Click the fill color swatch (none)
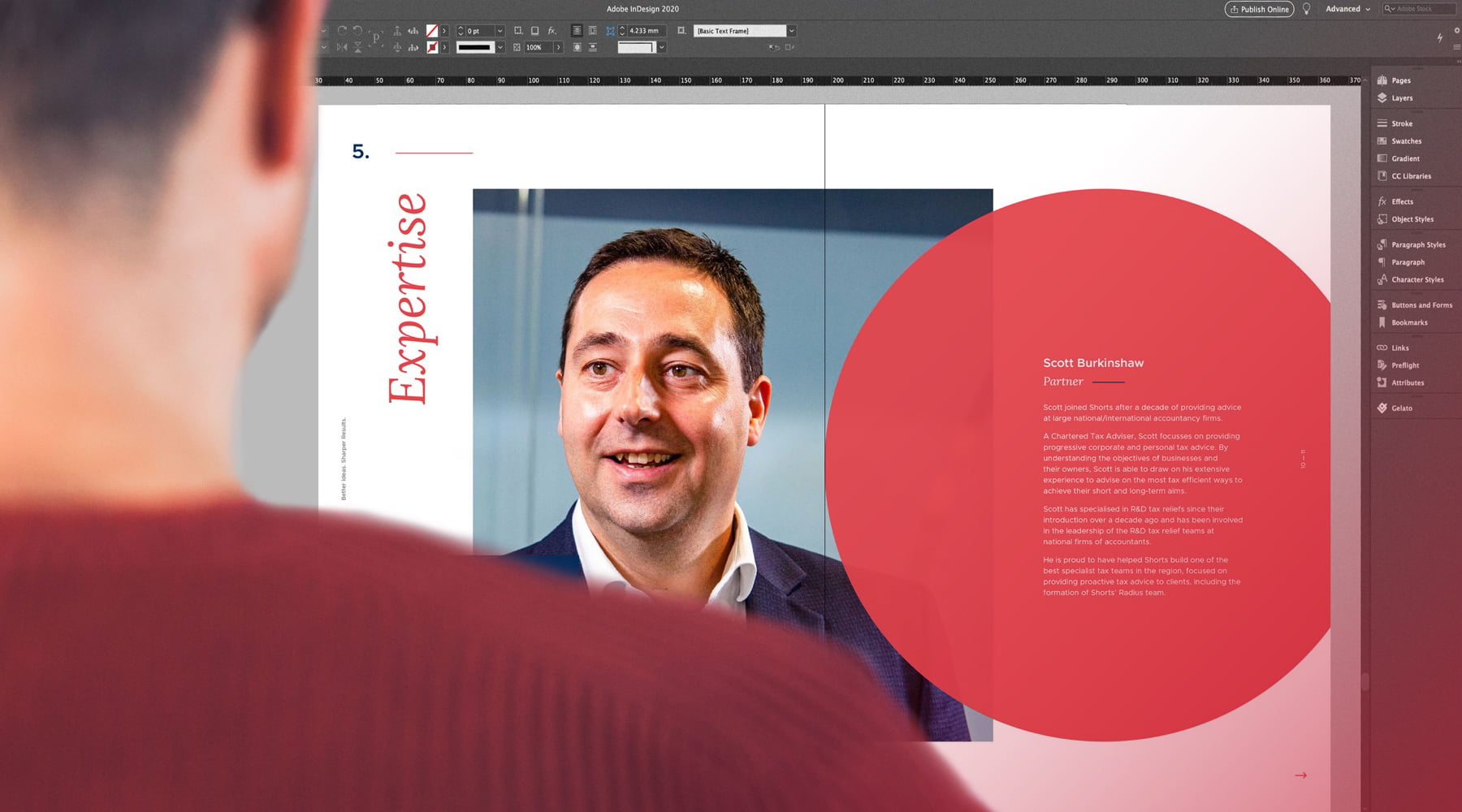Screen dimensions: 1462x812 point(432,31)
